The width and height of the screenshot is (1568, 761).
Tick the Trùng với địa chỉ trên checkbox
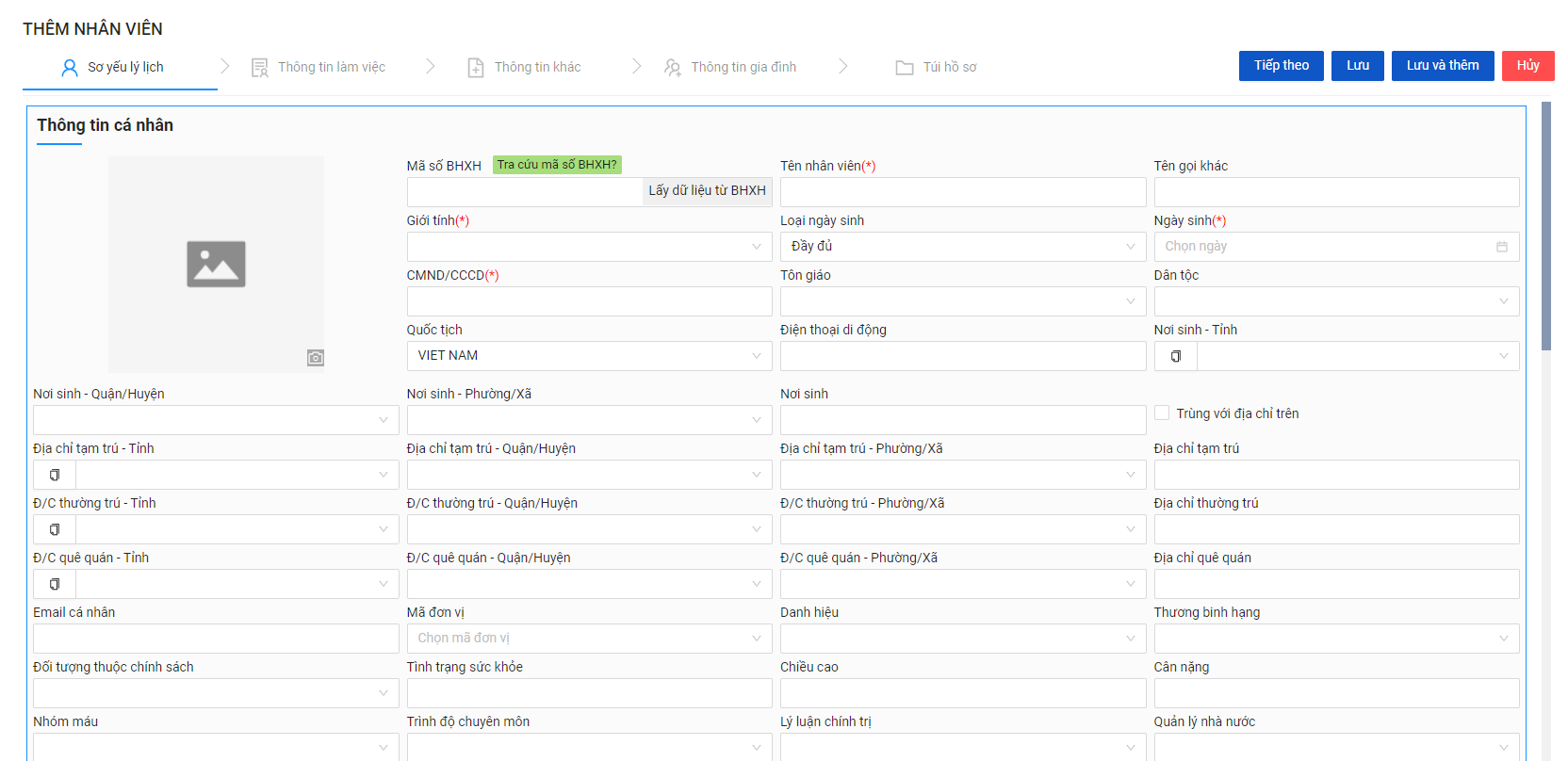[1162, 413]
